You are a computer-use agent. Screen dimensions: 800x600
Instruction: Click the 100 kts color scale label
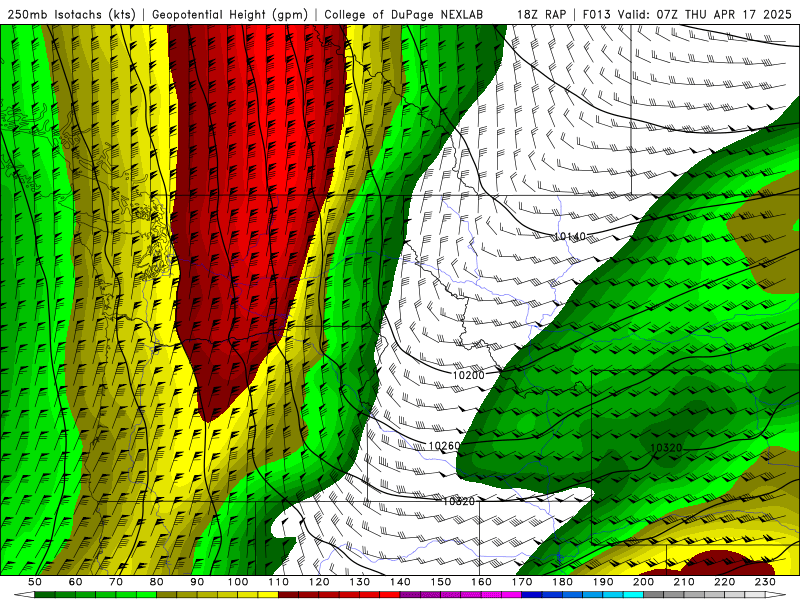click(x=238, y=582)
